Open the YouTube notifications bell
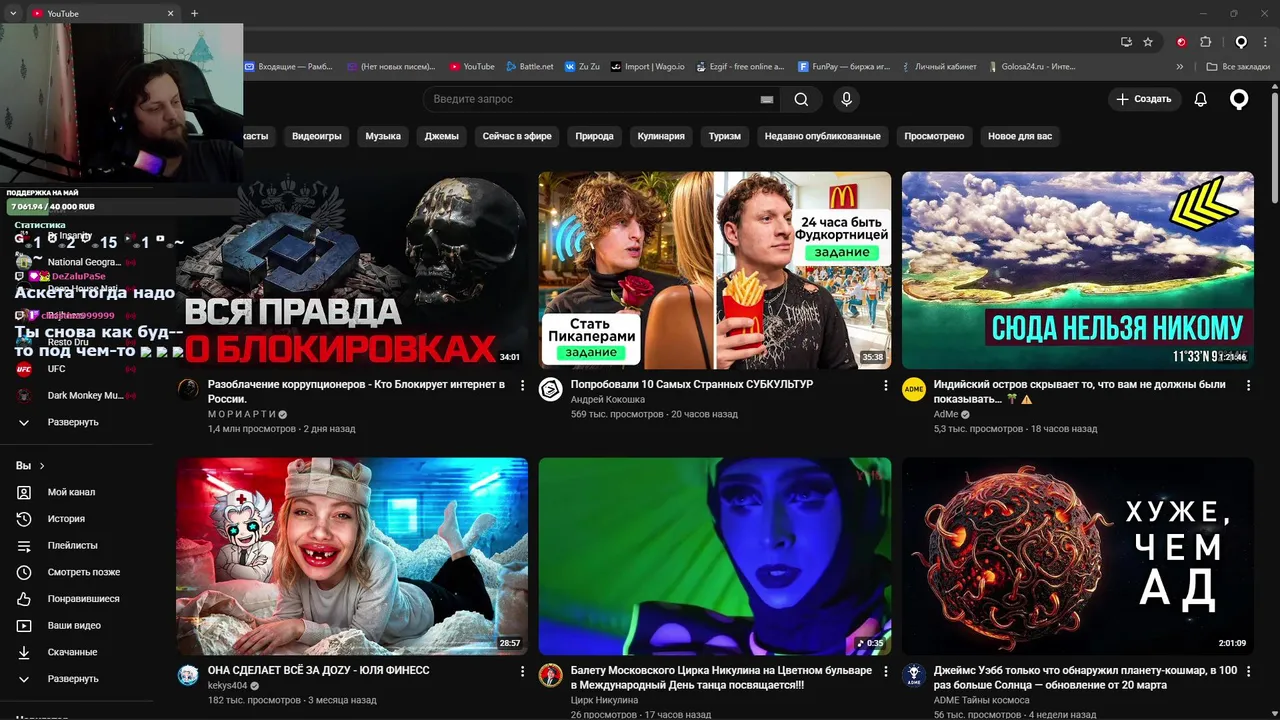 [x=1201, y=99]
